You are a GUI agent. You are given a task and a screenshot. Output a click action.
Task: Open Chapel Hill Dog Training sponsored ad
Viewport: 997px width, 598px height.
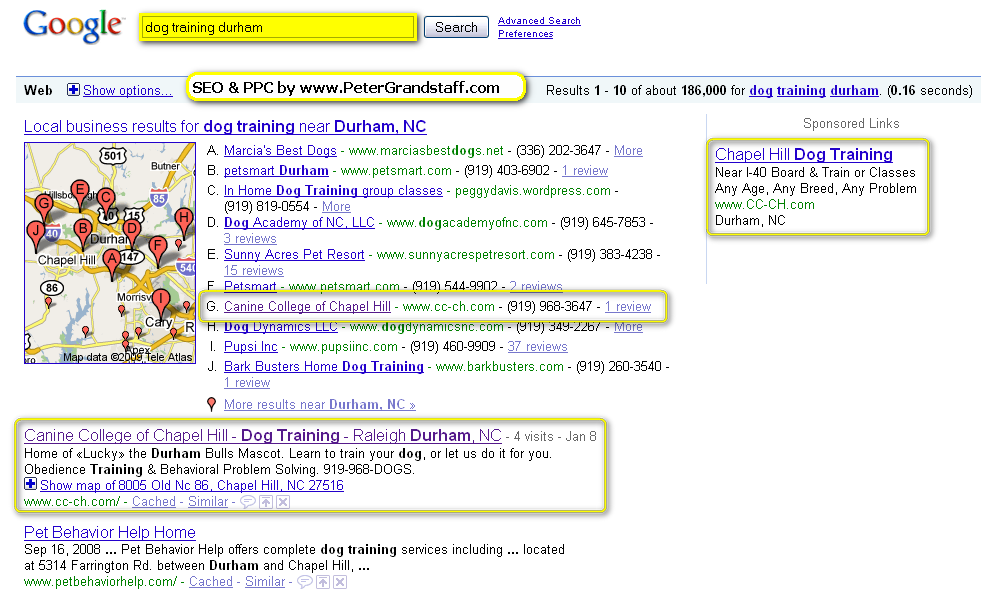[x=804, y=155]
